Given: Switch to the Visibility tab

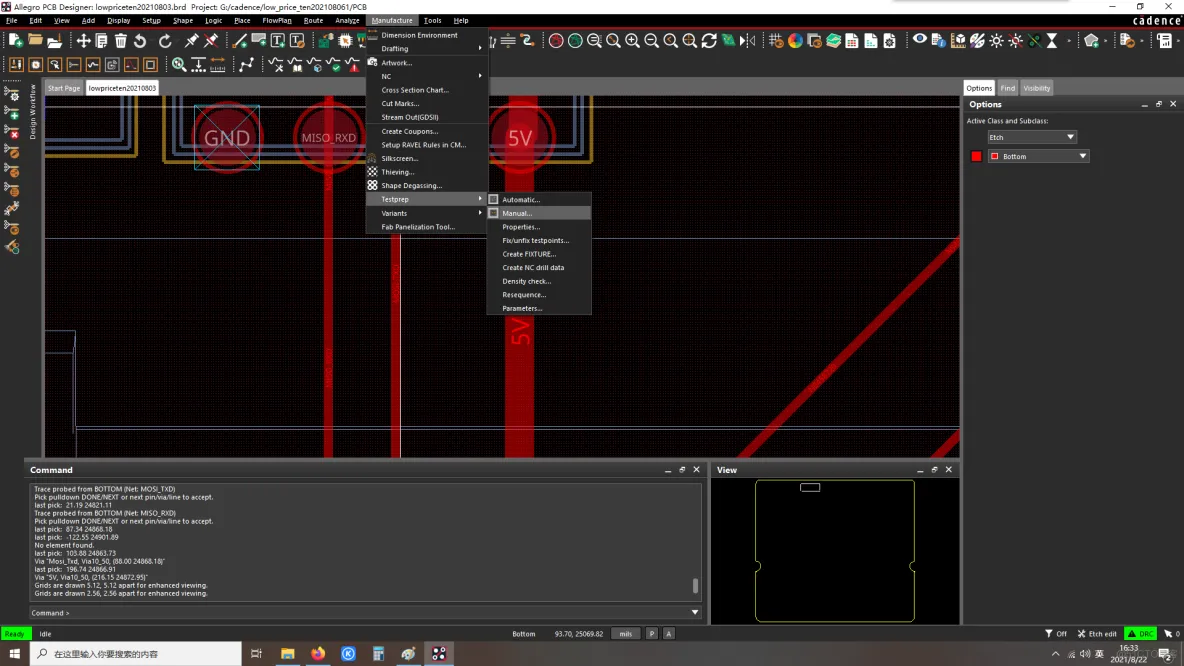Looking at the screenshot, I should point(1036,88).
